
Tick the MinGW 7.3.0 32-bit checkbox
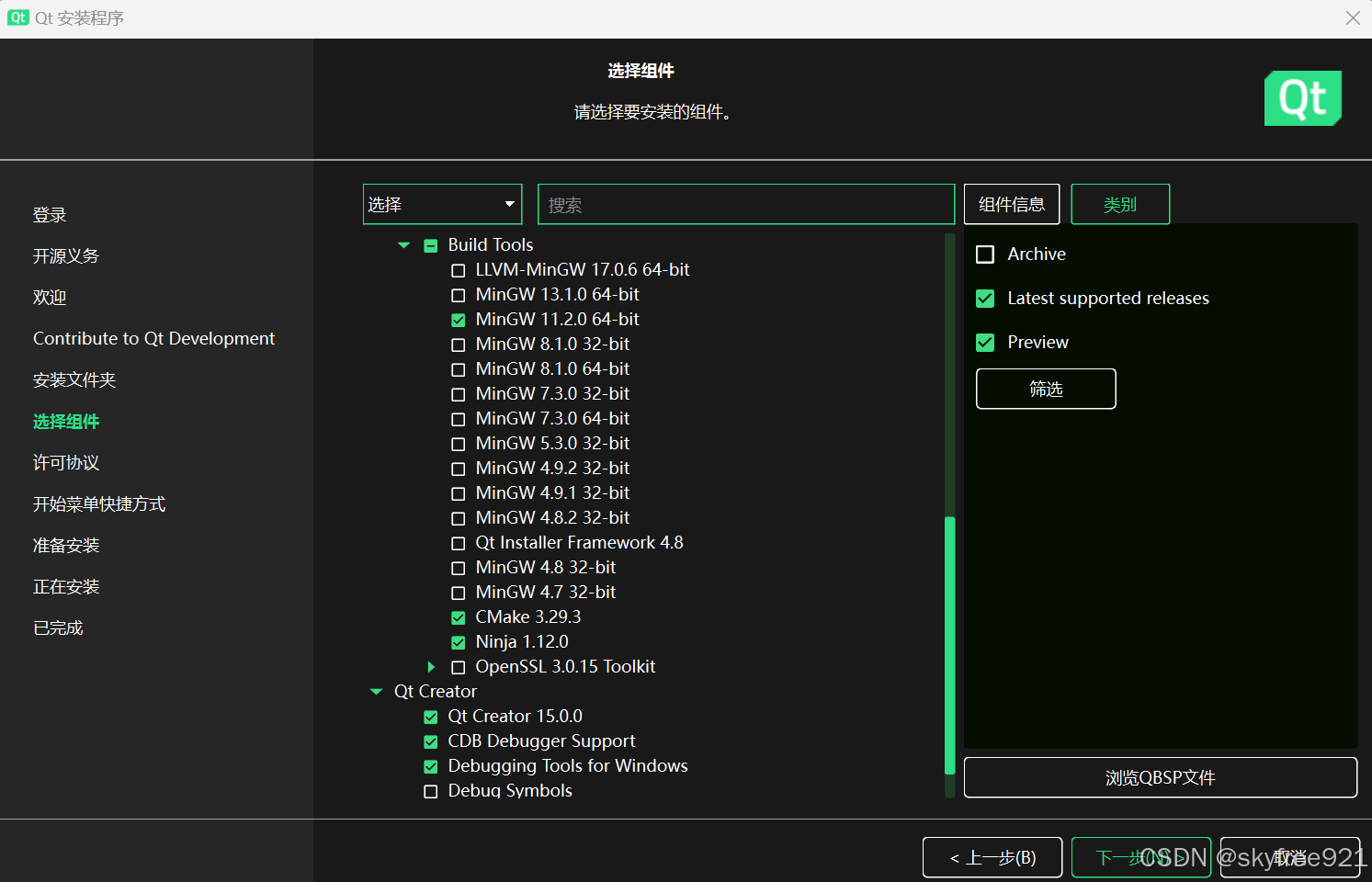(459, 394)
